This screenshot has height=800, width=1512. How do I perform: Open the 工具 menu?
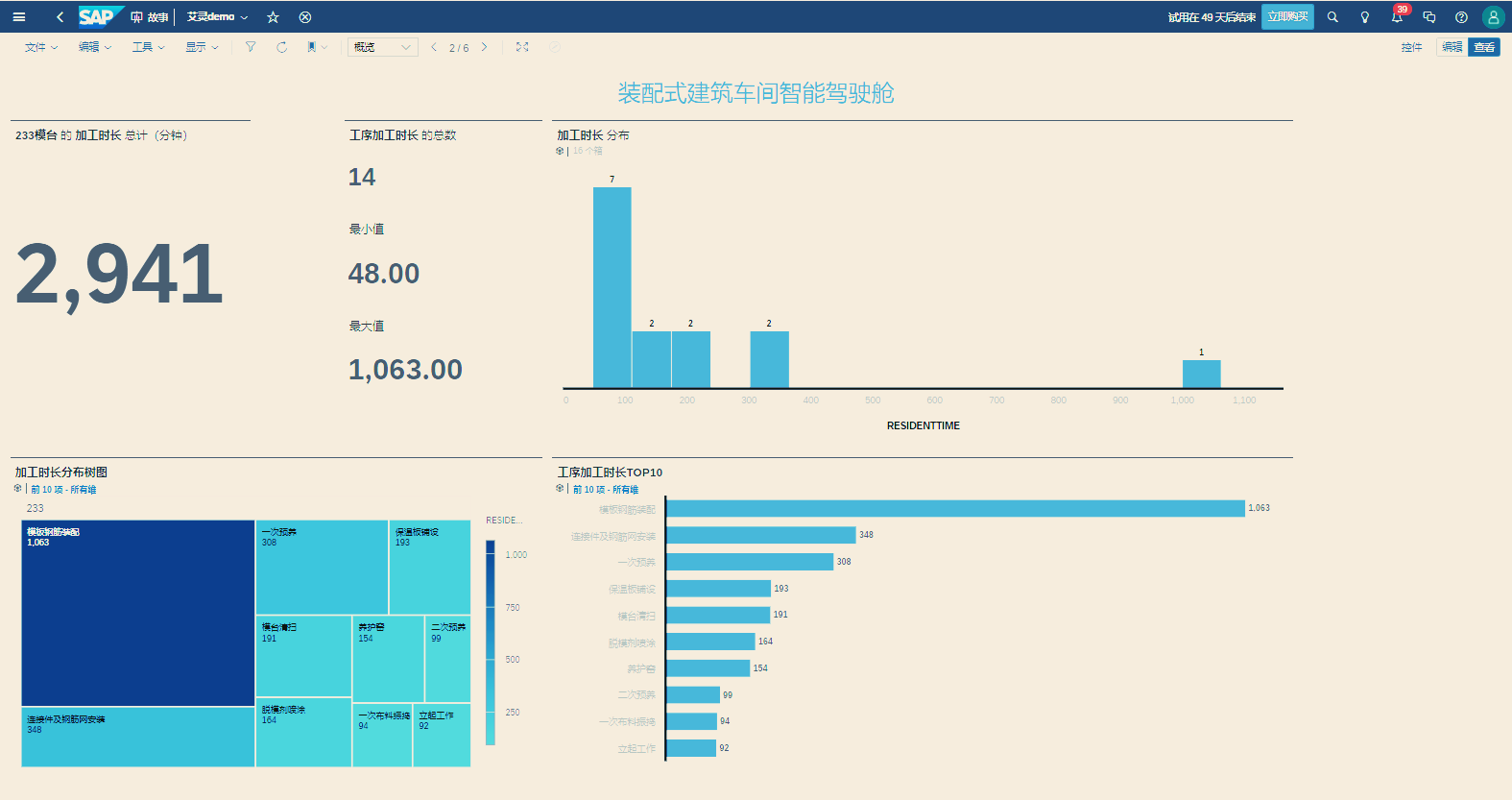pyautogui.click(x=148, y=47)
